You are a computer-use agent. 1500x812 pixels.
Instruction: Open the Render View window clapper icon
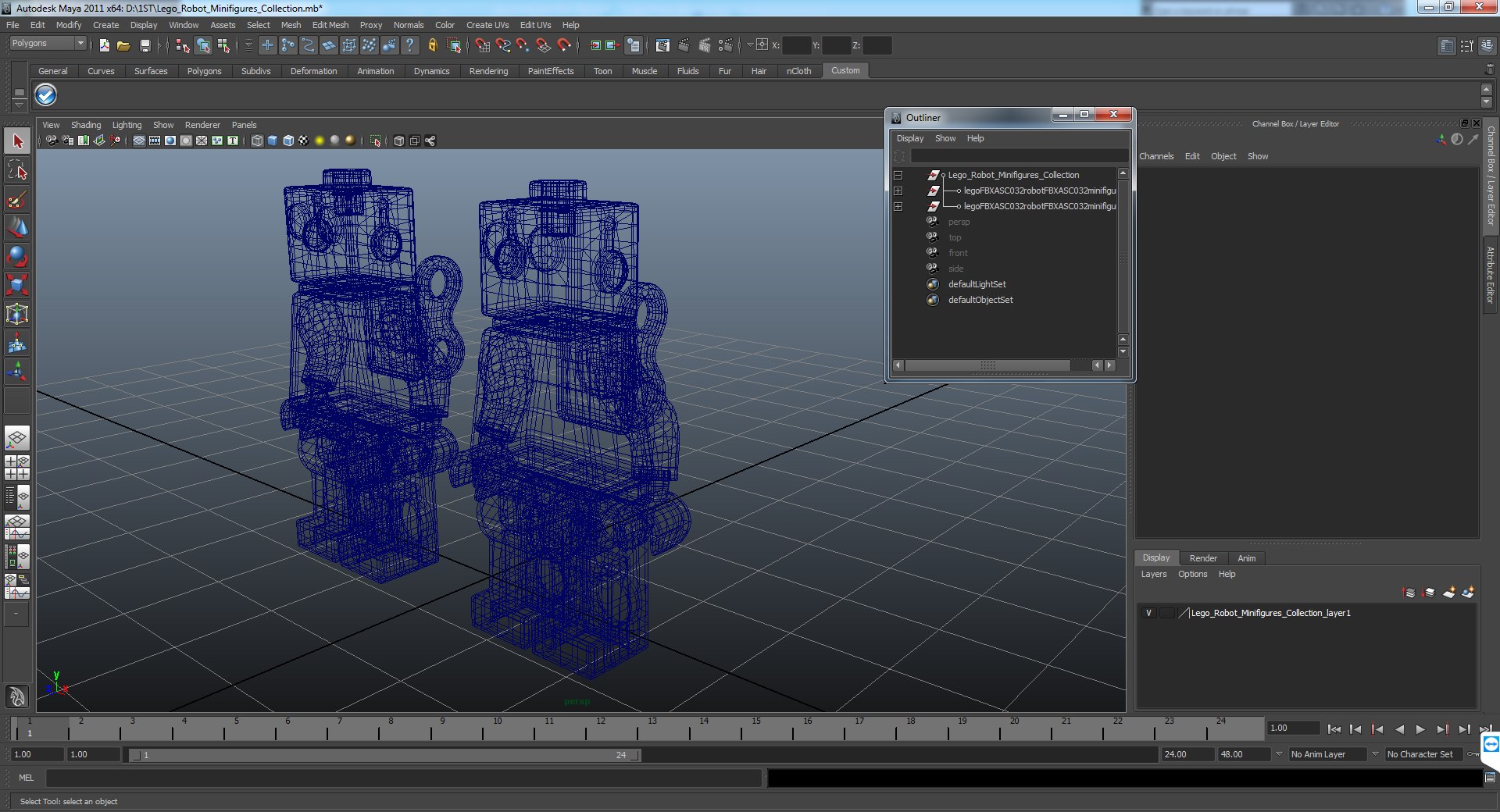coord(662,45)
